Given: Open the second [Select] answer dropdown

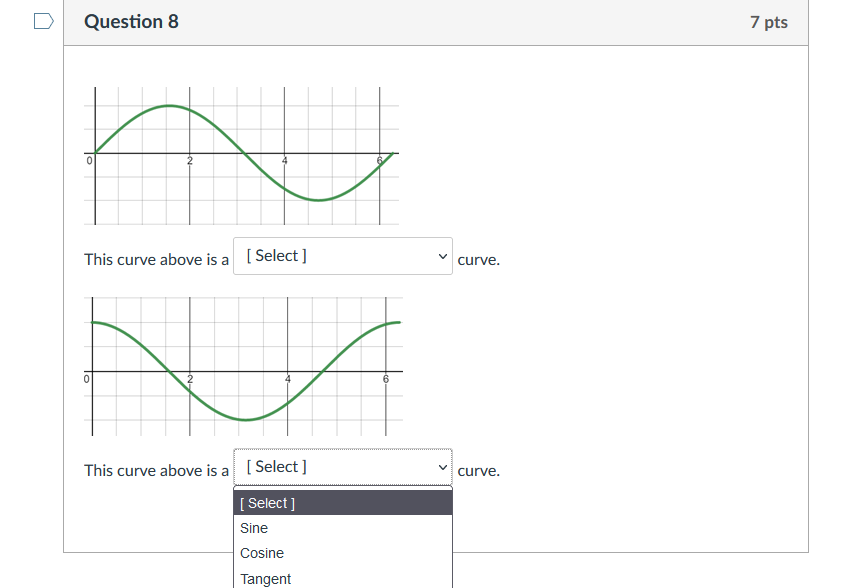Looking at the screenshot, I should click(x=342, y=466).
